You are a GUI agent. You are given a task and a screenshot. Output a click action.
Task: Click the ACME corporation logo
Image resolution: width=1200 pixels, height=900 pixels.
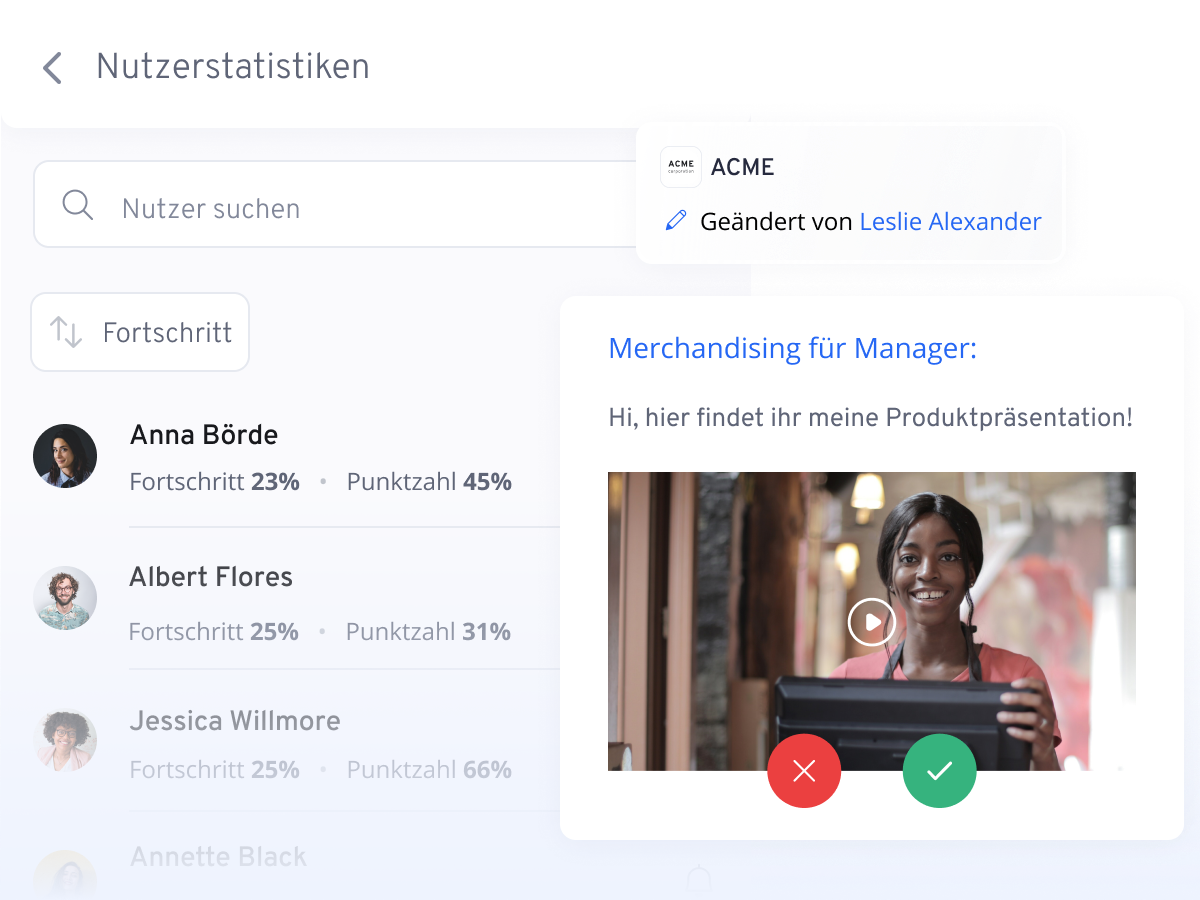pos(680,167)
